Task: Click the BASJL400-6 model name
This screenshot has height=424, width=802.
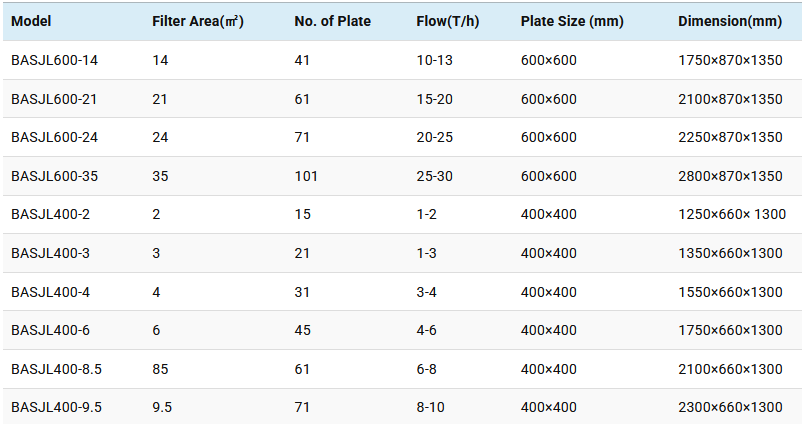Action: tap(50, 330)
